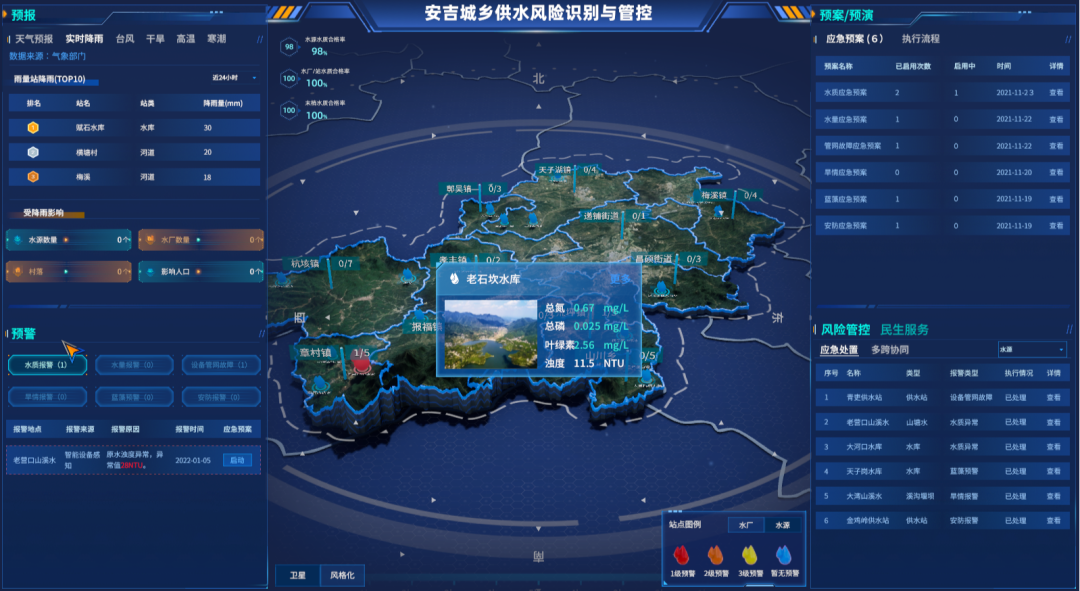The width and height of the screenshot is (1080, 591).
Task: Click the orange 2级预警 legend droplet icon
Action: (x=715, y=554)
